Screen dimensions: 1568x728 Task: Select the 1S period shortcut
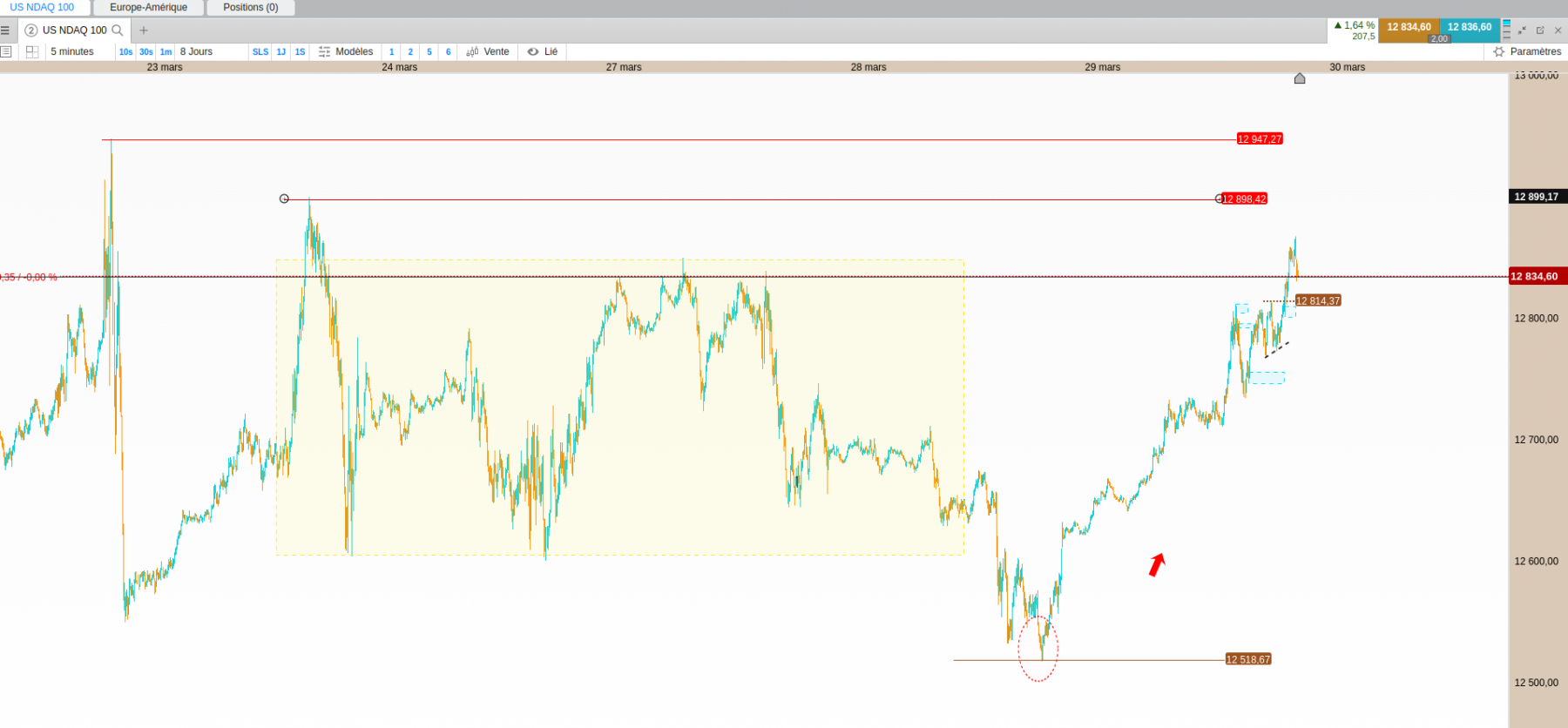pyautogui.click(x=301, y=52)
